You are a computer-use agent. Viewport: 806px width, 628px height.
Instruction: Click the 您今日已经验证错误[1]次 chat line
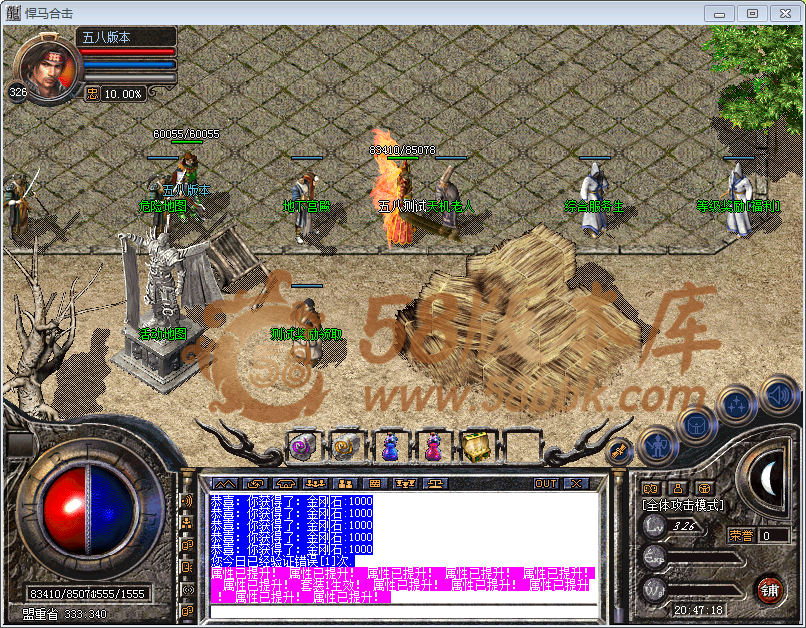280,561
